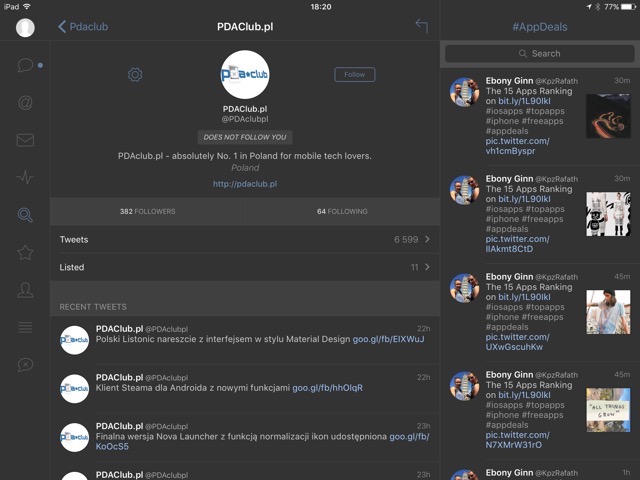Tap the reply arrow icon in header

[422, 26]
